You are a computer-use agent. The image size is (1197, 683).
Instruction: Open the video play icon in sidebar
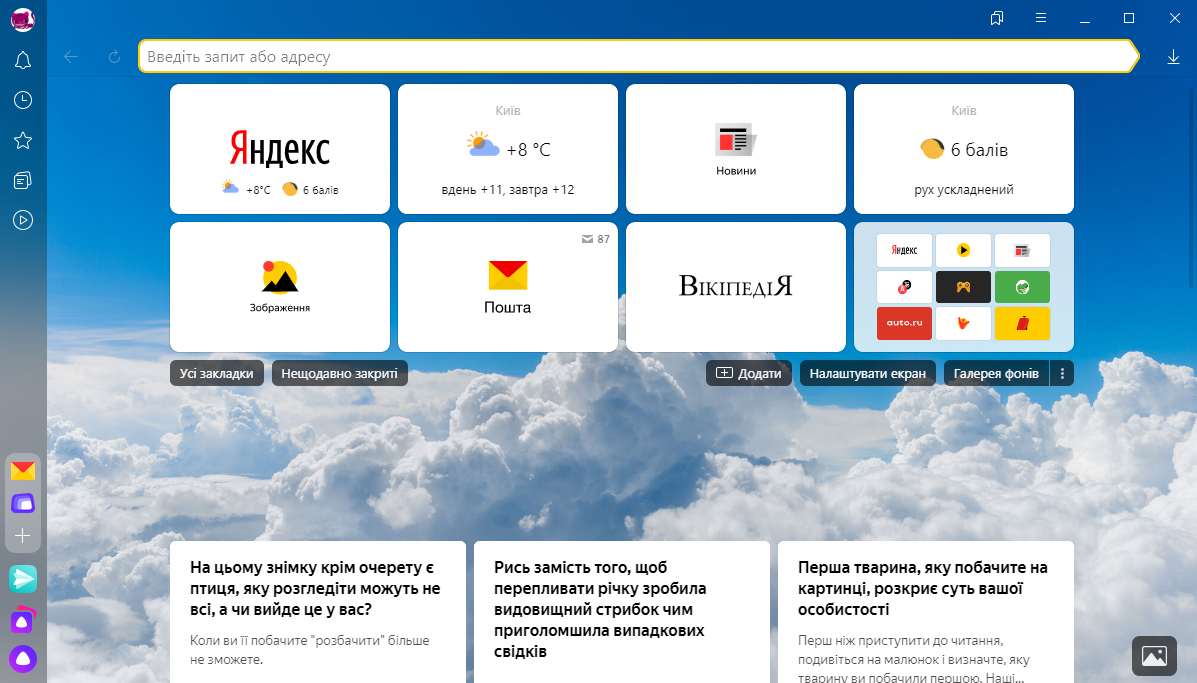pos(23,221)
